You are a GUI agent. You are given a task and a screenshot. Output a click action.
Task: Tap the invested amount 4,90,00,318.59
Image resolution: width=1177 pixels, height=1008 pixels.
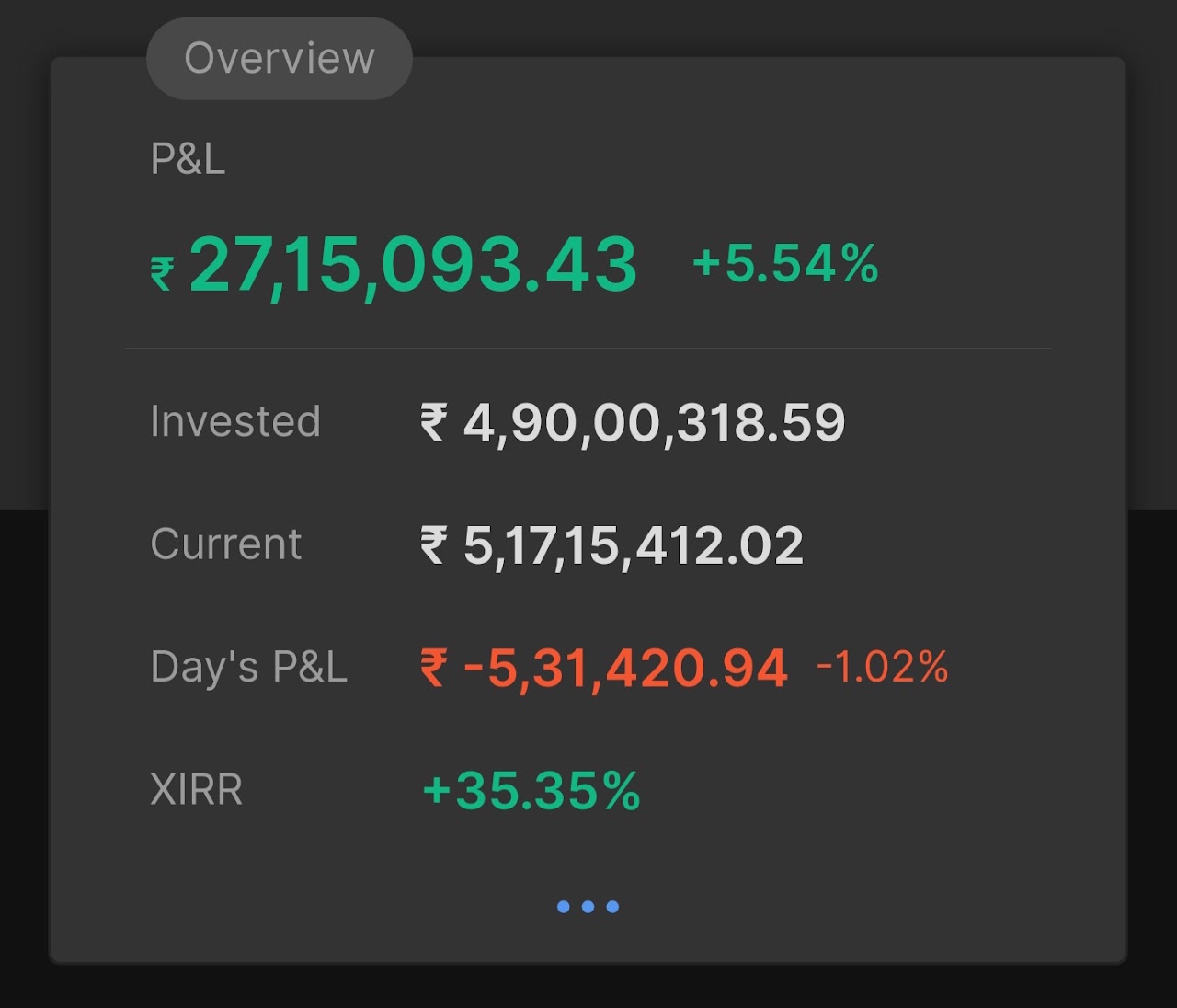point(654,423)
